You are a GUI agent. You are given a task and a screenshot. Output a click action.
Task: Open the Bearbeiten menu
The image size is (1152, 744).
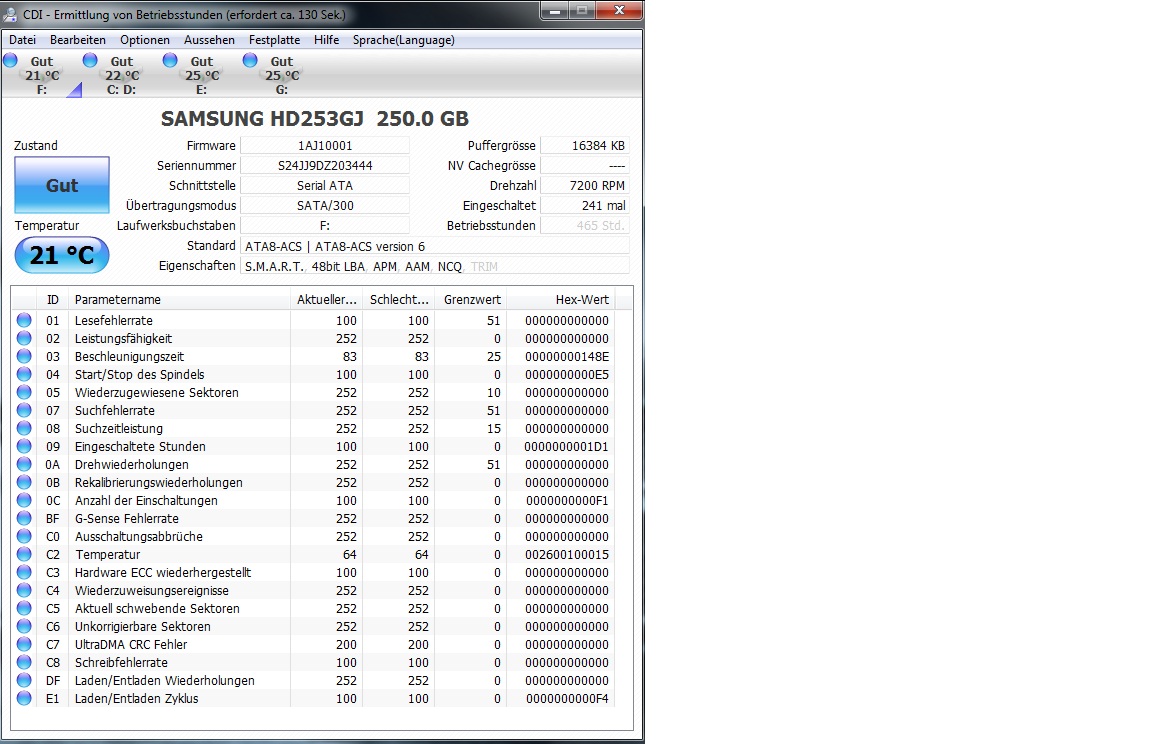tap(78, 40)
